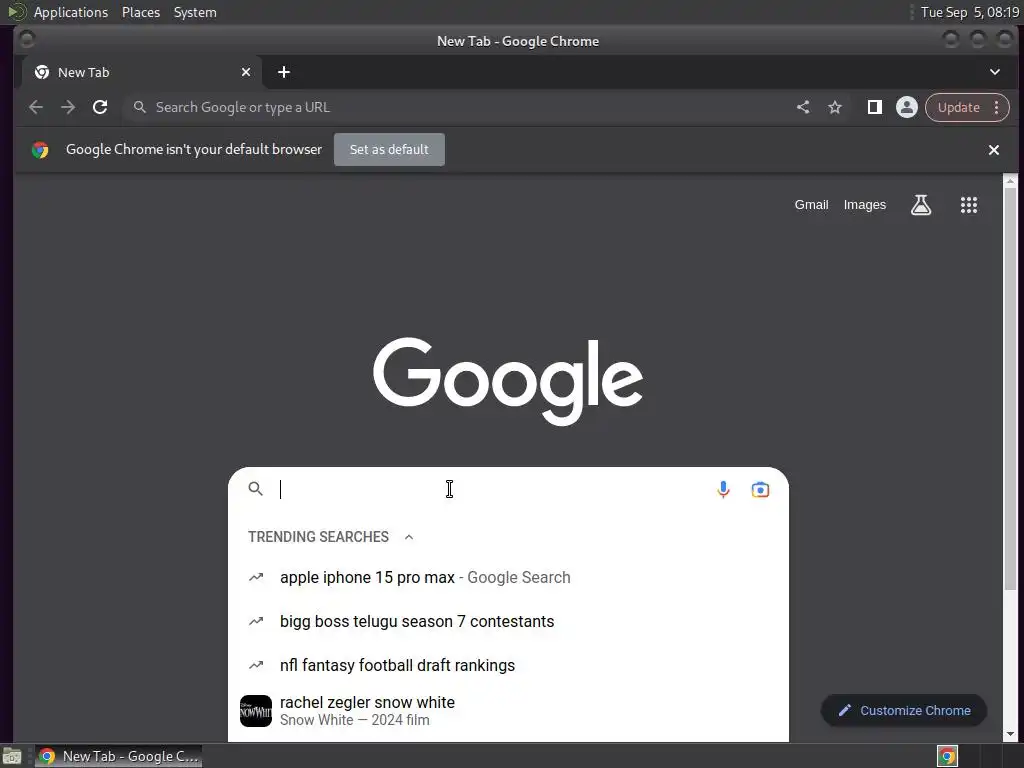1024x768 pixels.
Task: Search by image with the camera icon
Action: pyautogui.click(x=760, y=489)
